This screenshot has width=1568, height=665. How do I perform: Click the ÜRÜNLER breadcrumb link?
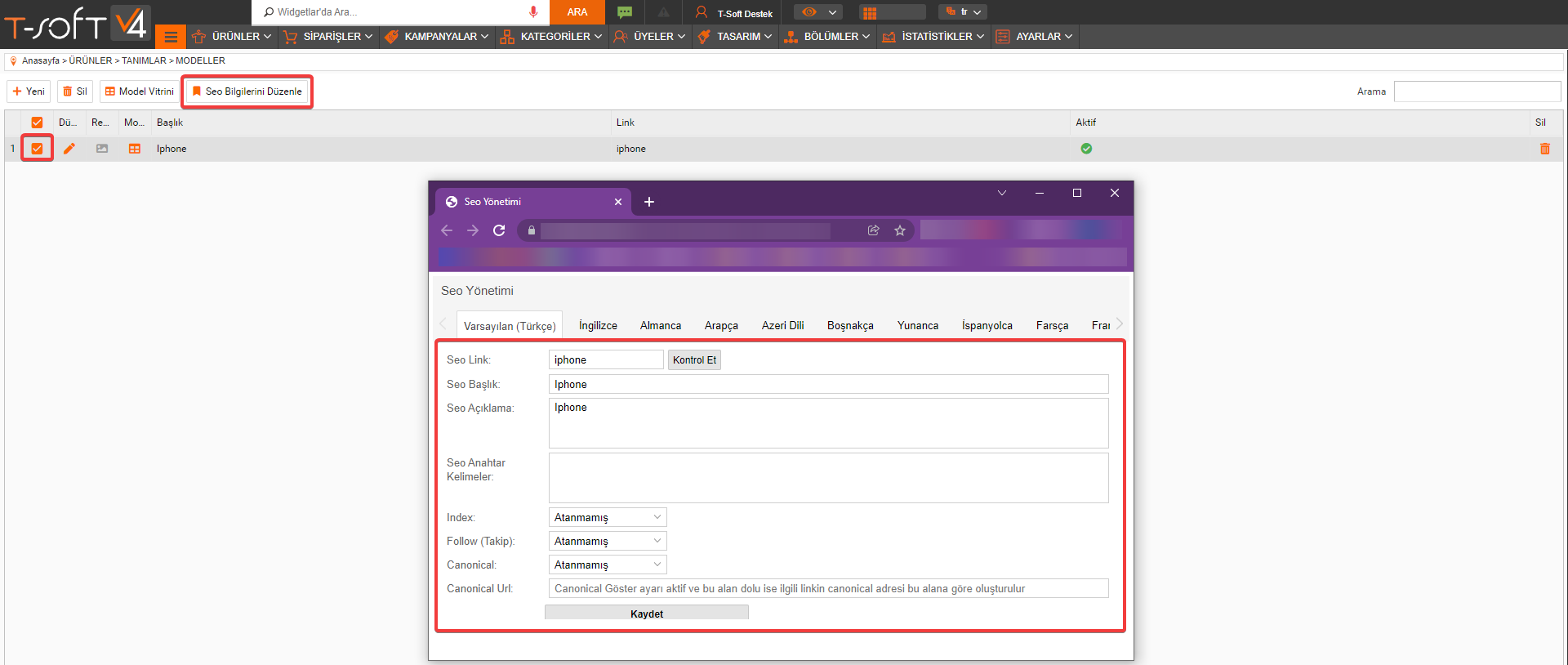(91, 60)
